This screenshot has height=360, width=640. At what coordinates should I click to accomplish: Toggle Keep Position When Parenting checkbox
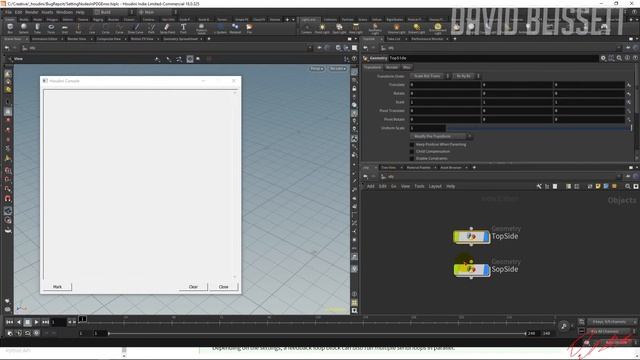412,144
